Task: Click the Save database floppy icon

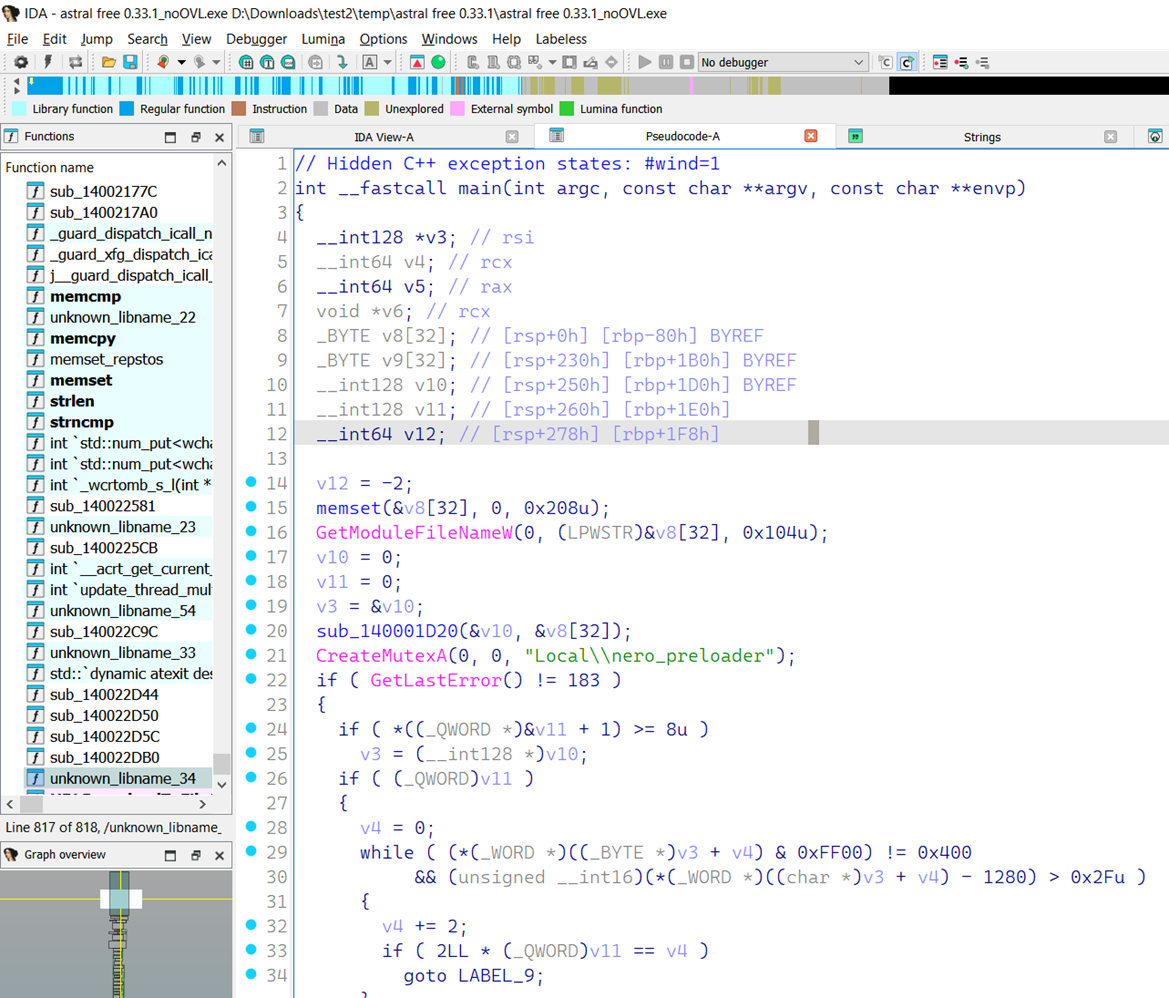Action: coord(130,62)
